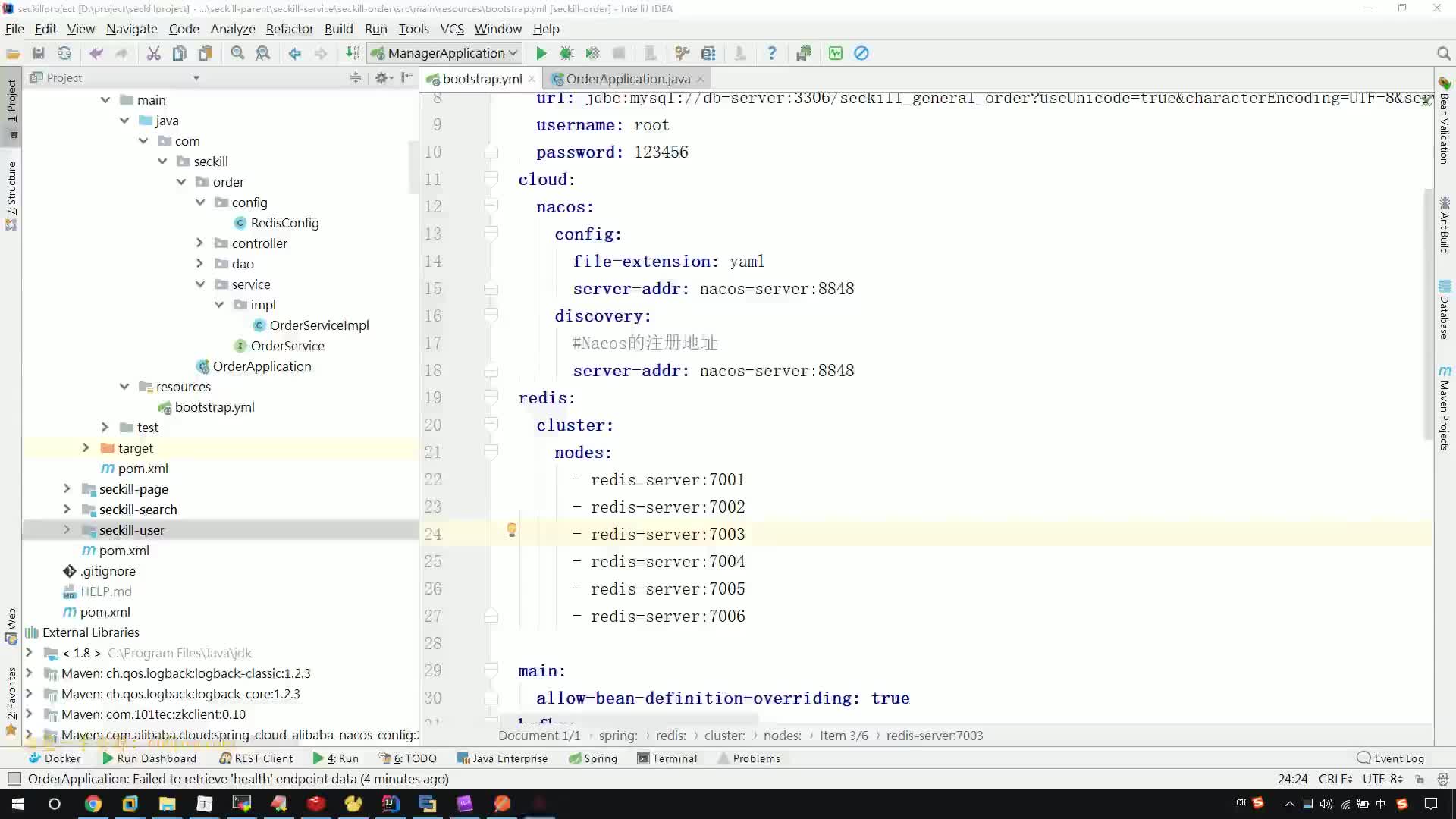
Task: Open the Event Log
Action: pyautogui.click(x=1391, y=758)
